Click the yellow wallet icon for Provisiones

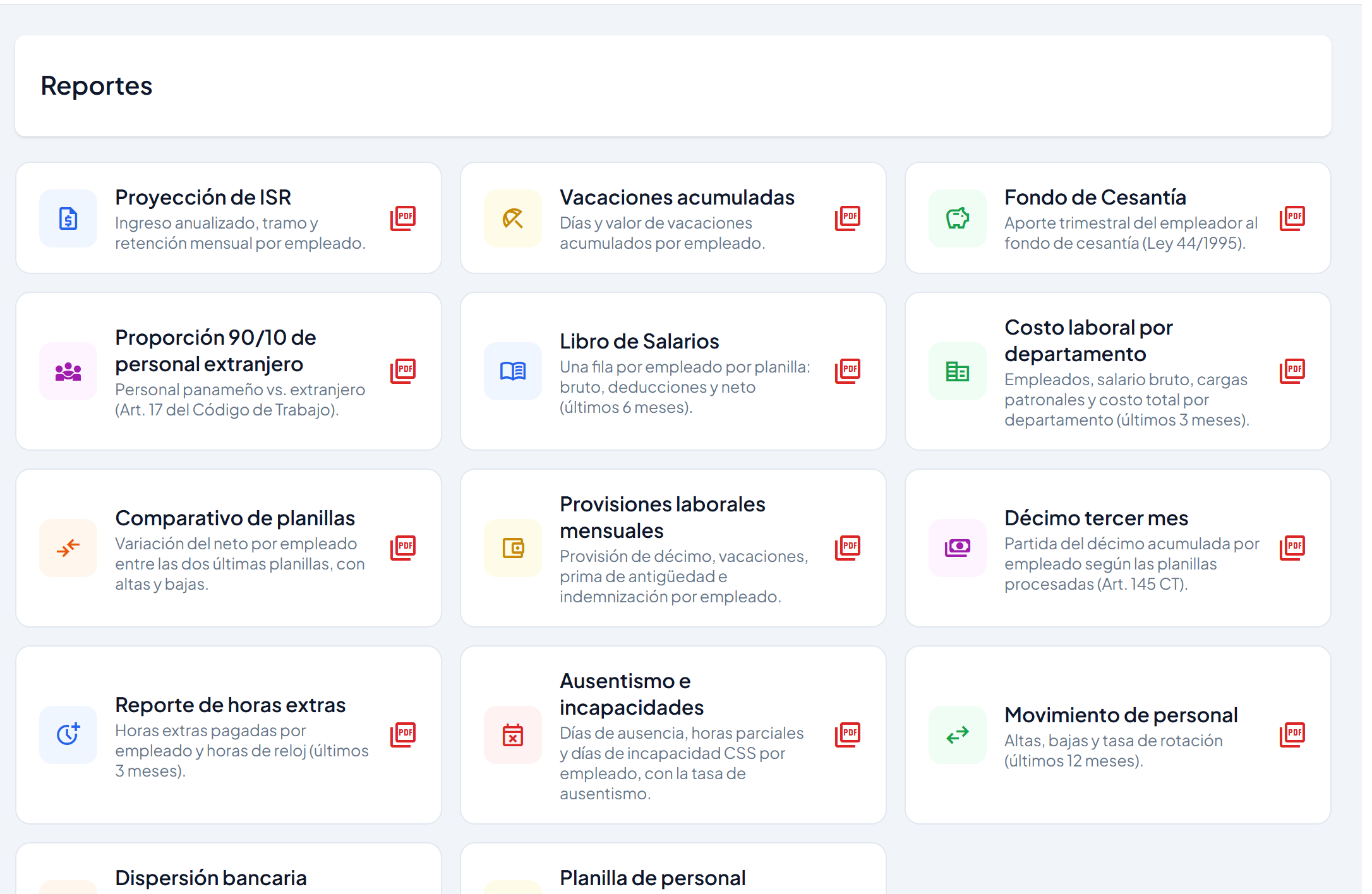pos(513,548)
